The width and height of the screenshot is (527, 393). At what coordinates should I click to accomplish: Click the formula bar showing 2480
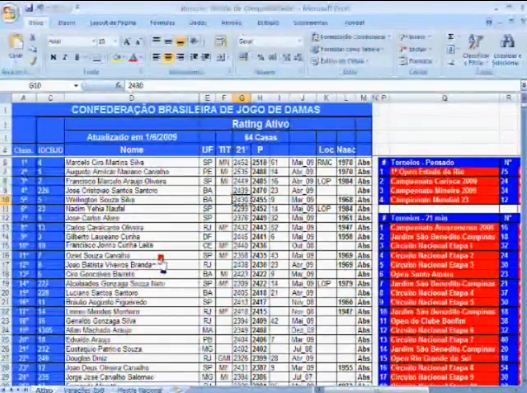323,86
